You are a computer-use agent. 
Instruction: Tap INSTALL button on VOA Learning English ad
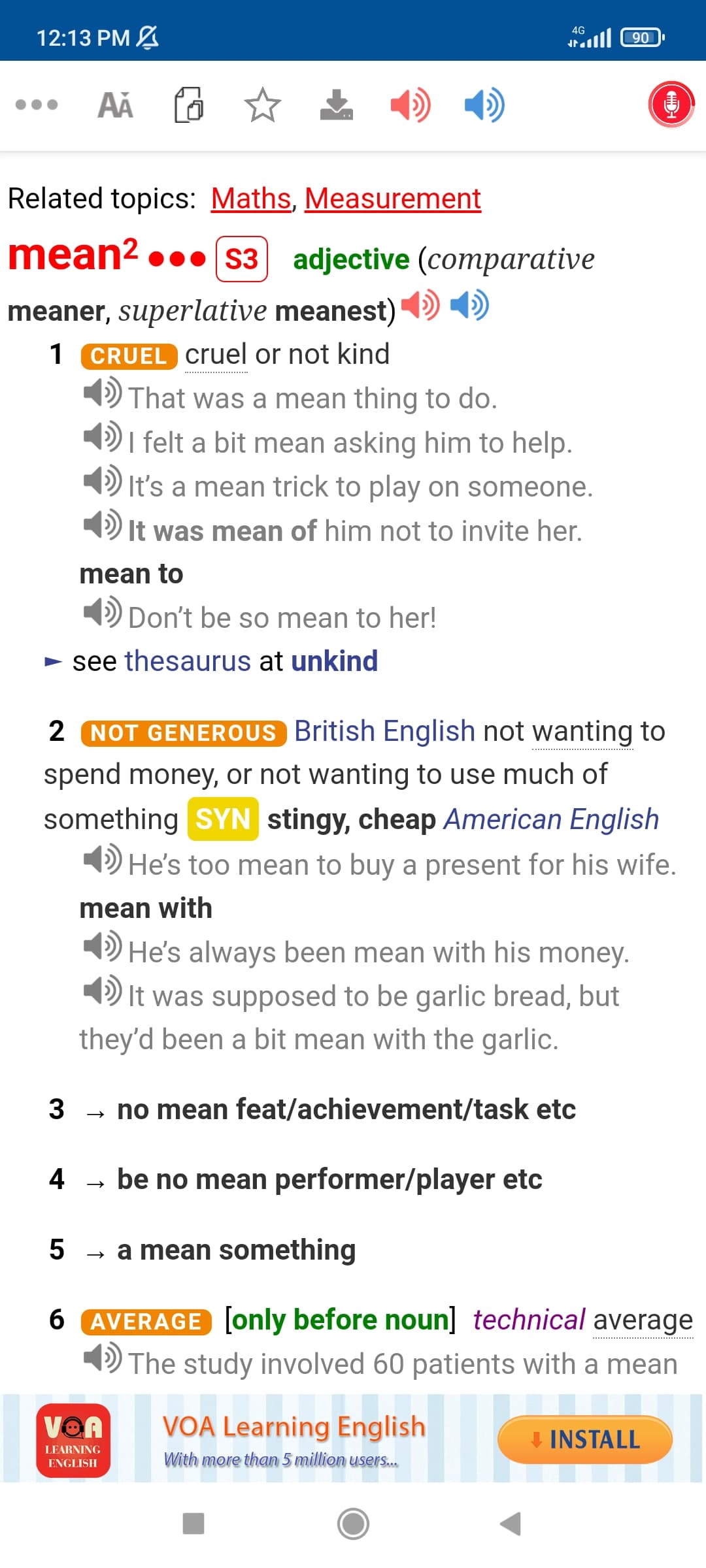[x=585, y=1439]
